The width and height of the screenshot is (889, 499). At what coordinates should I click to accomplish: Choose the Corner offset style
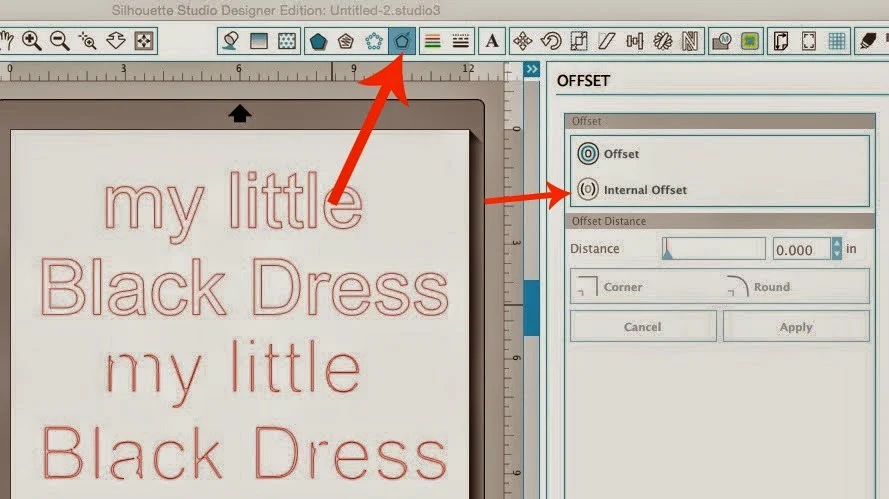tap(610, 286)
